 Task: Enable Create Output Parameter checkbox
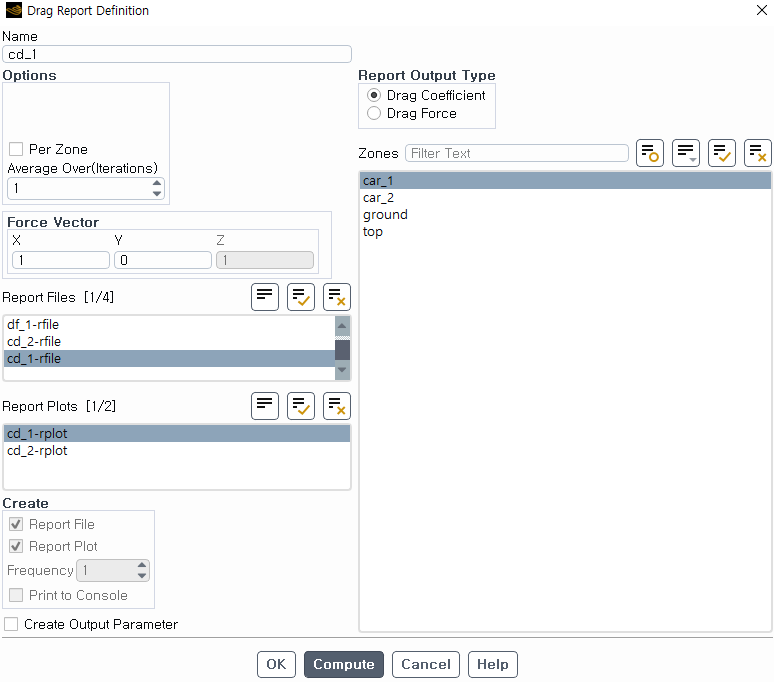click(x=11, y=624)
